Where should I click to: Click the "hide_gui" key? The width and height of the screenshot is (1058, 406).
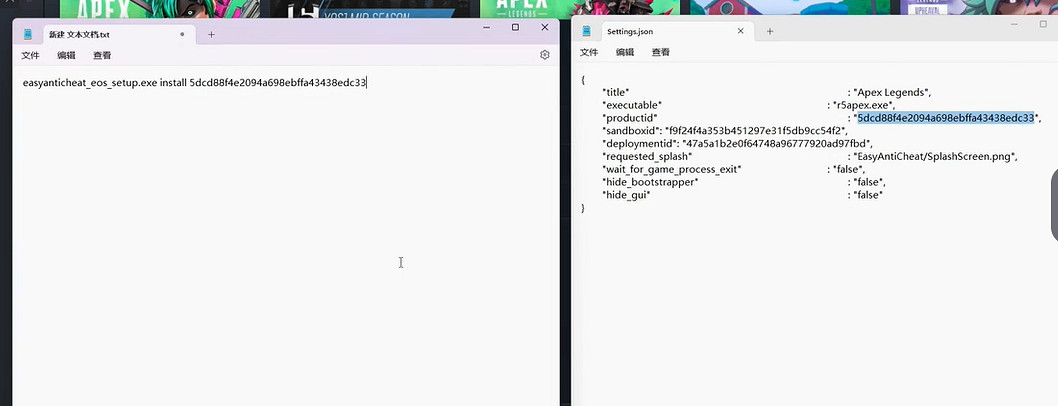625,195
